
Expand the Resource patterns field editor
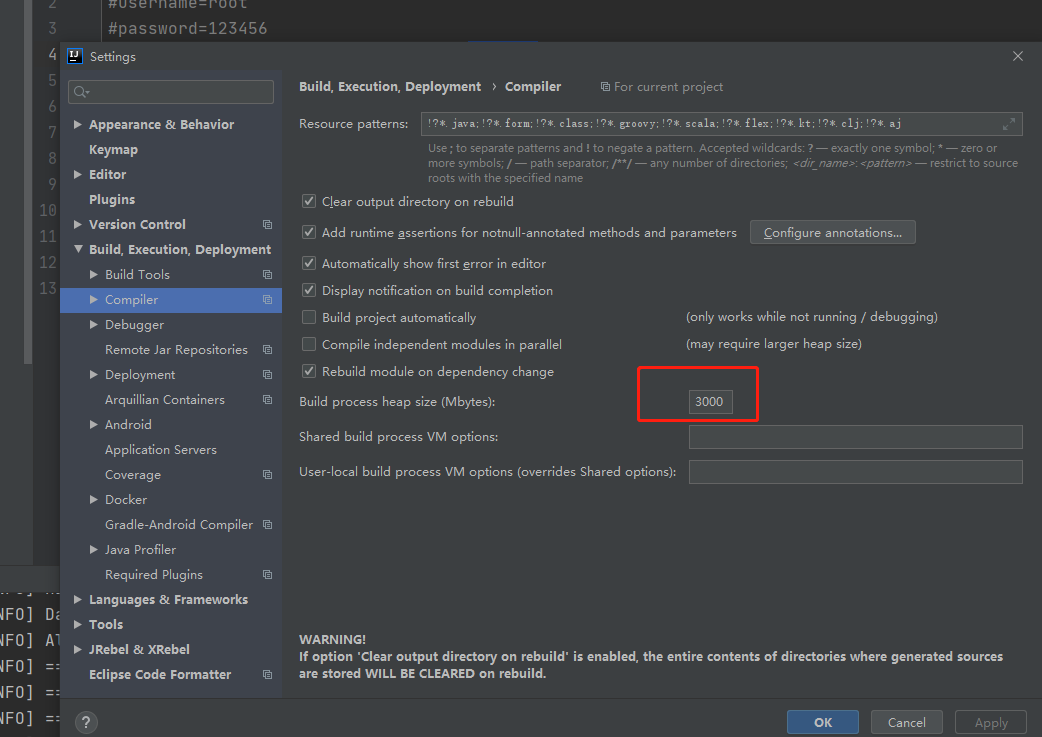(1009, 124)
